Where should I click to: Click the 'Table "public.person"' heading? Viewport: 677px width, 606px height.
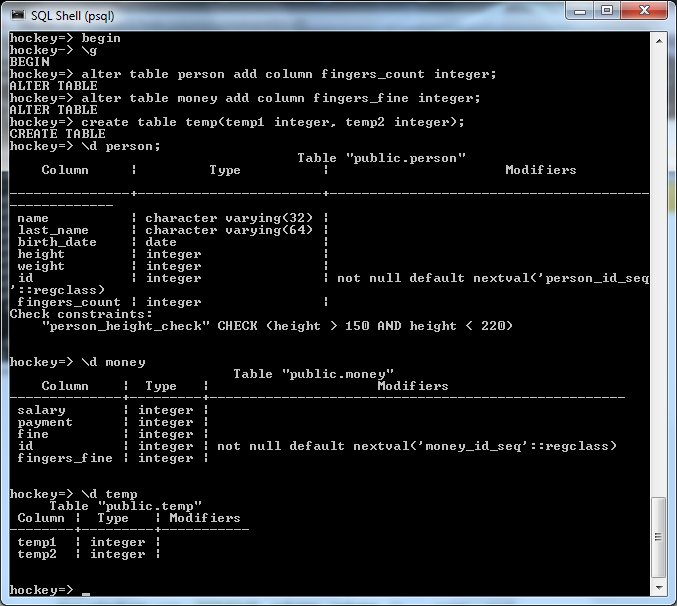382,158
